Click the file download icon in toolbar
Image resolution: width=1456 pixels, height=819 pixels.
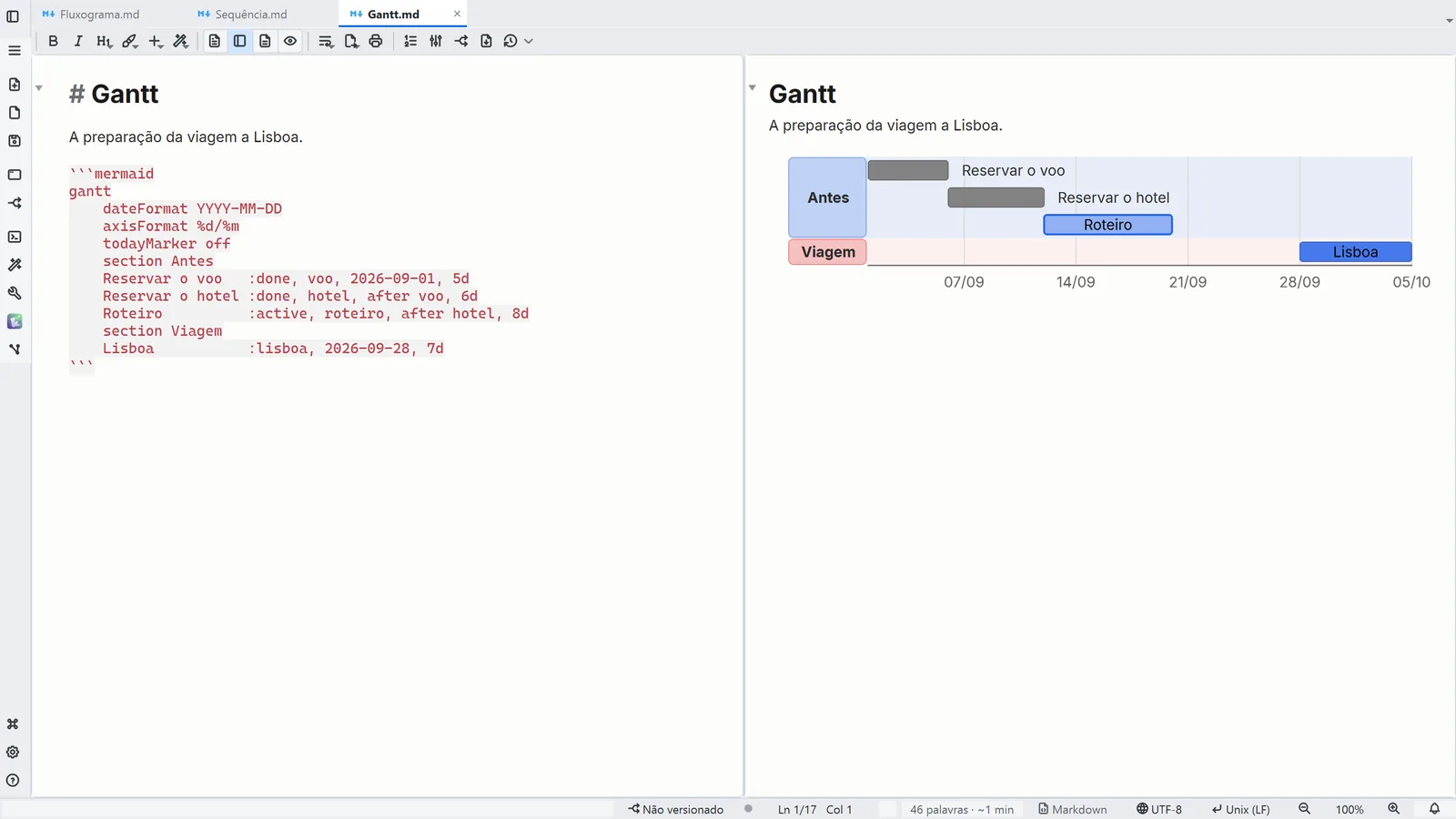tap(486, 41)
